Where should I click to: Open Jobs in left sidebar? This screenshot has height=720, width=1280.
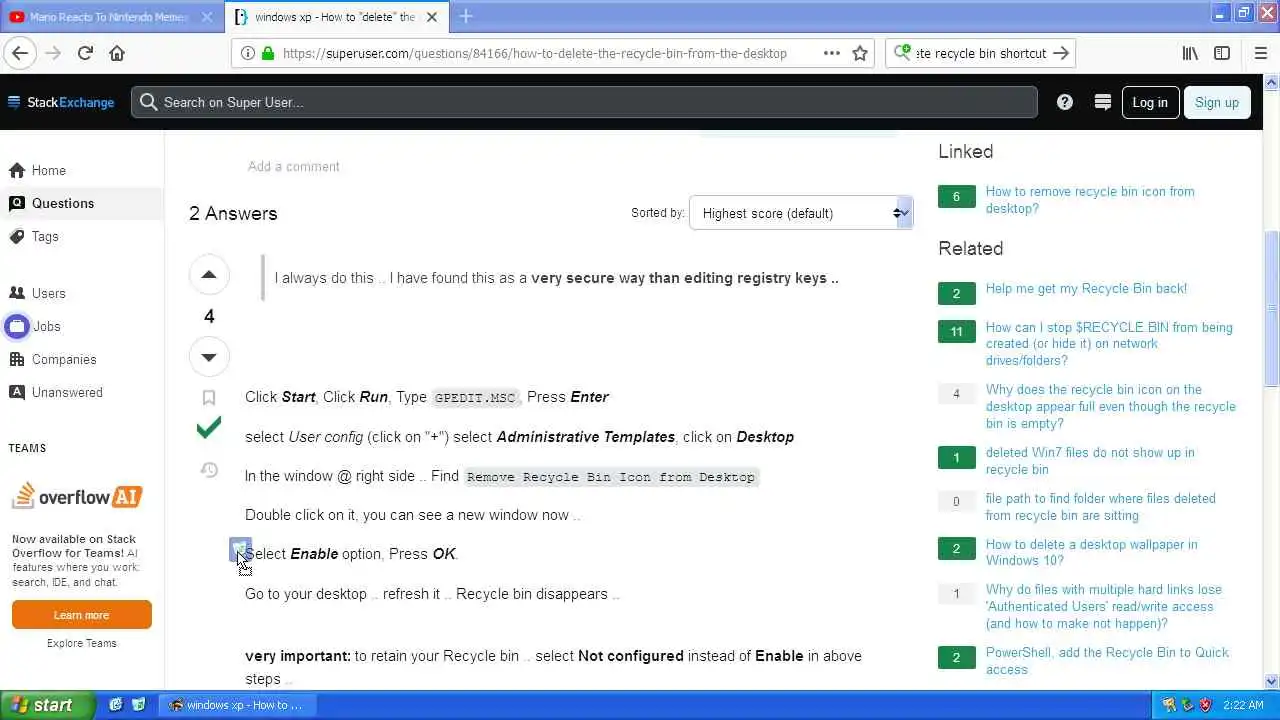pyautogui.click(x=46, y=326)
